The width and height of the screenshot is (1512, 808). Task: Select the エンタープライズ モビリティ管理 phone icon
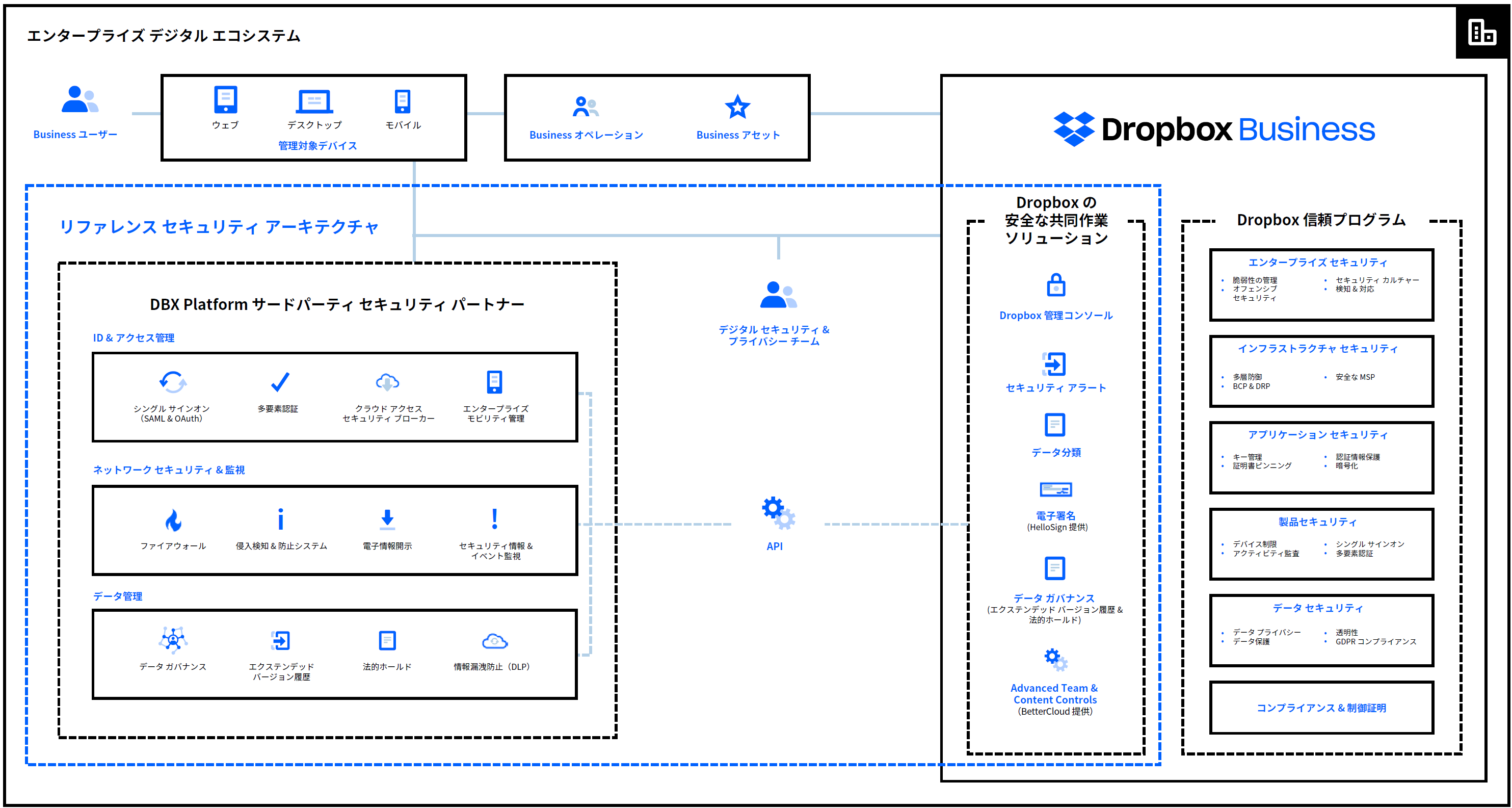coord(494,382)
